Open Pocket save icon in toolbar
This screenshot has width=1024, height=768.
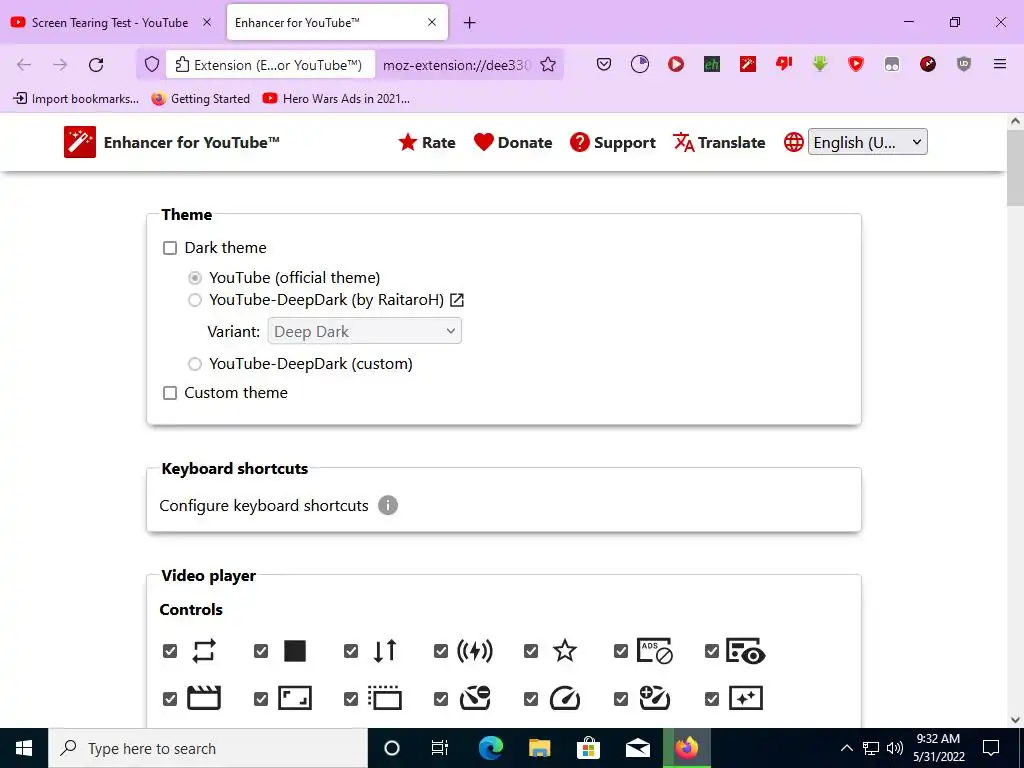(x=604, y=64)
